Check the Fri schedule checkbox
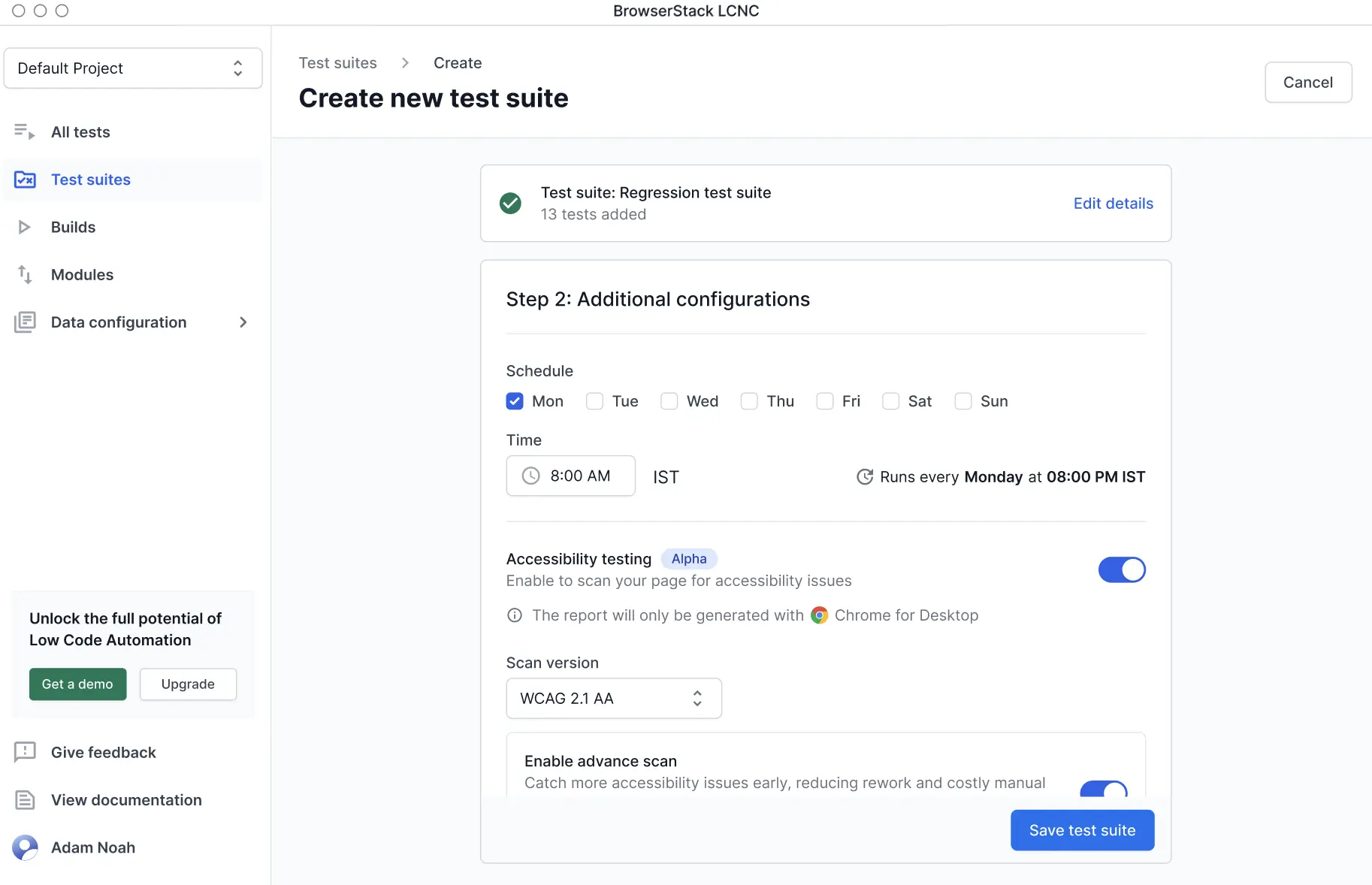The height and width of the screenshot is (885, 1372). click(824, 401)
